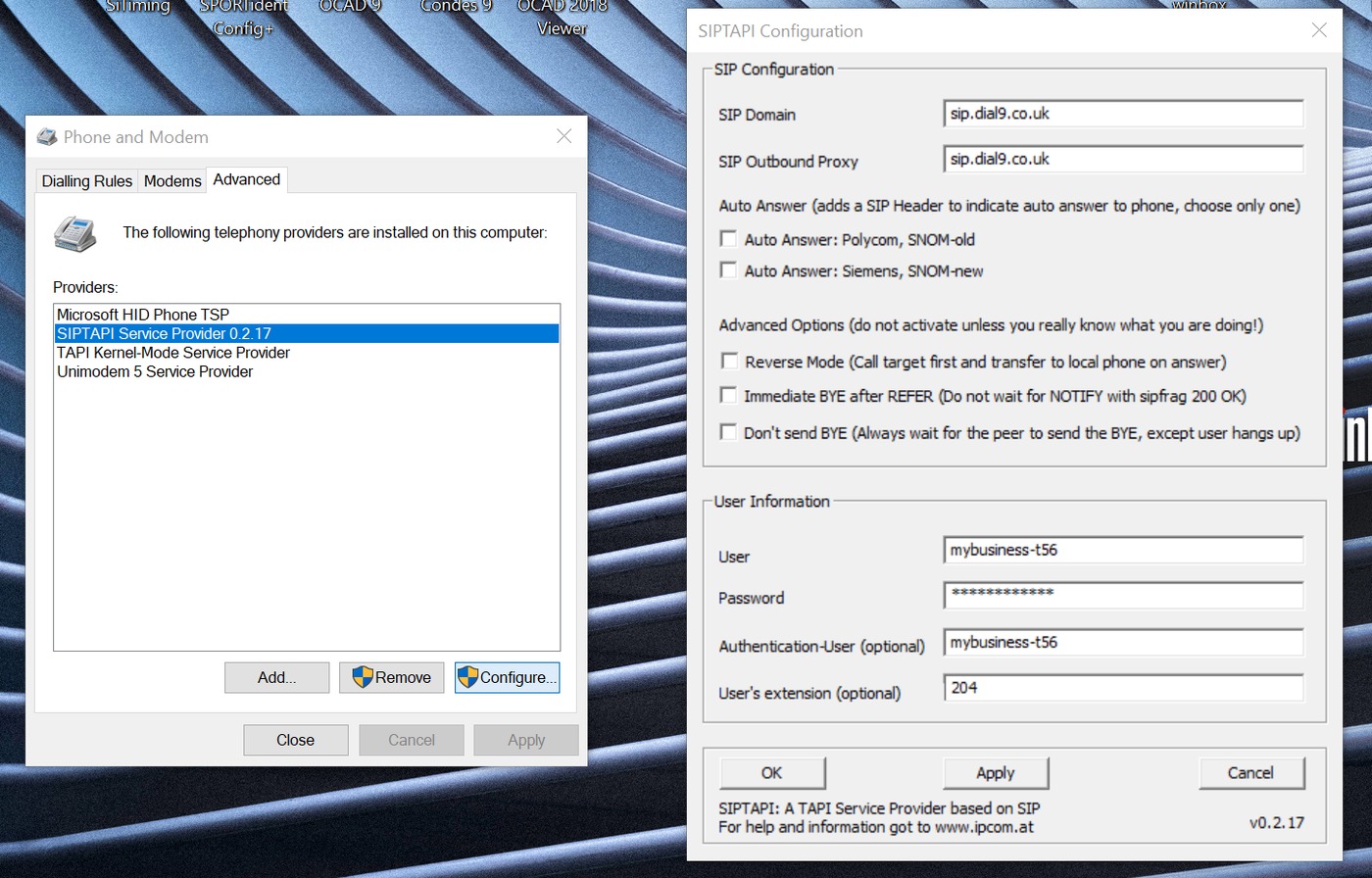The image size is (1372, 878).
Task: Select TAPI Kernel-Mode Service Provider
Action: coord(307,352)
